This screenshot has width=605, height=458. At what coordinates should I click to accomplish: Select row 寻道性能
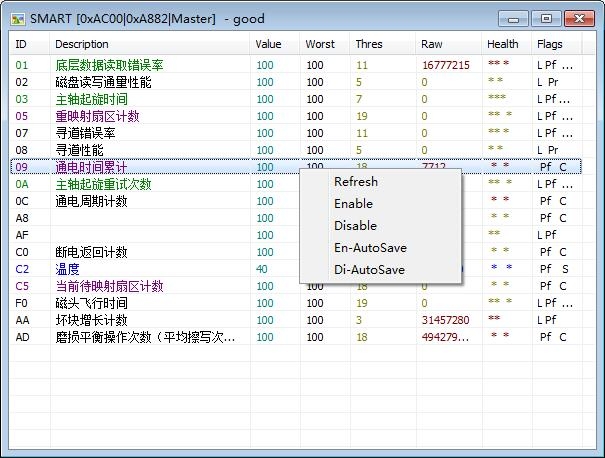click(296, 150)
